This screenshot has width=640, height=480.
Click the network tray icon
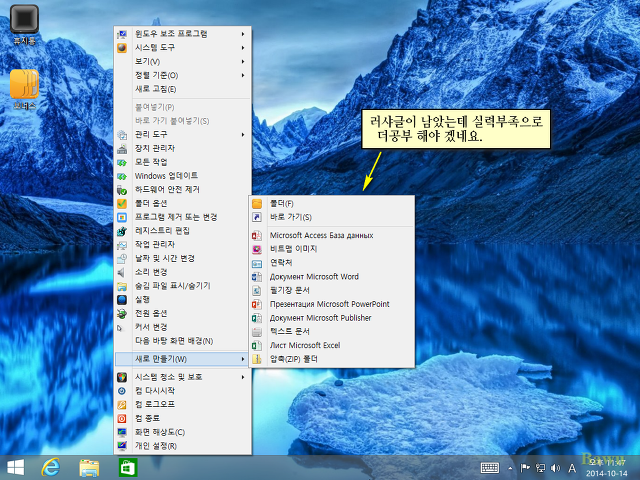click(x=541, y=468)
